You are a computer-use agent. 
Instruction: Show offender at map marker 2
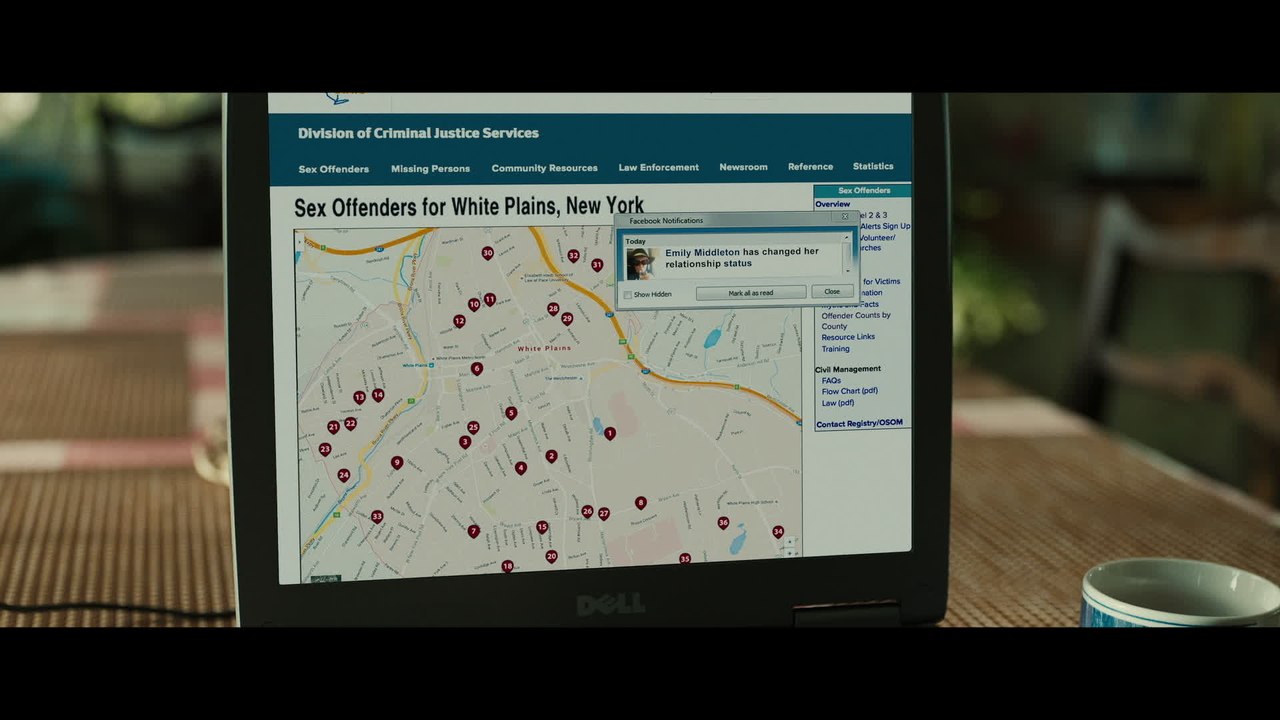click(551, 456)
